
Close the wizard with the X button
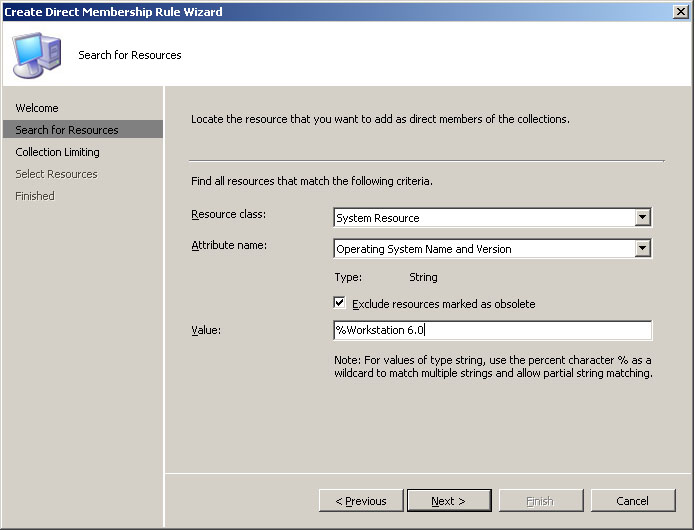tap(680, 12)
